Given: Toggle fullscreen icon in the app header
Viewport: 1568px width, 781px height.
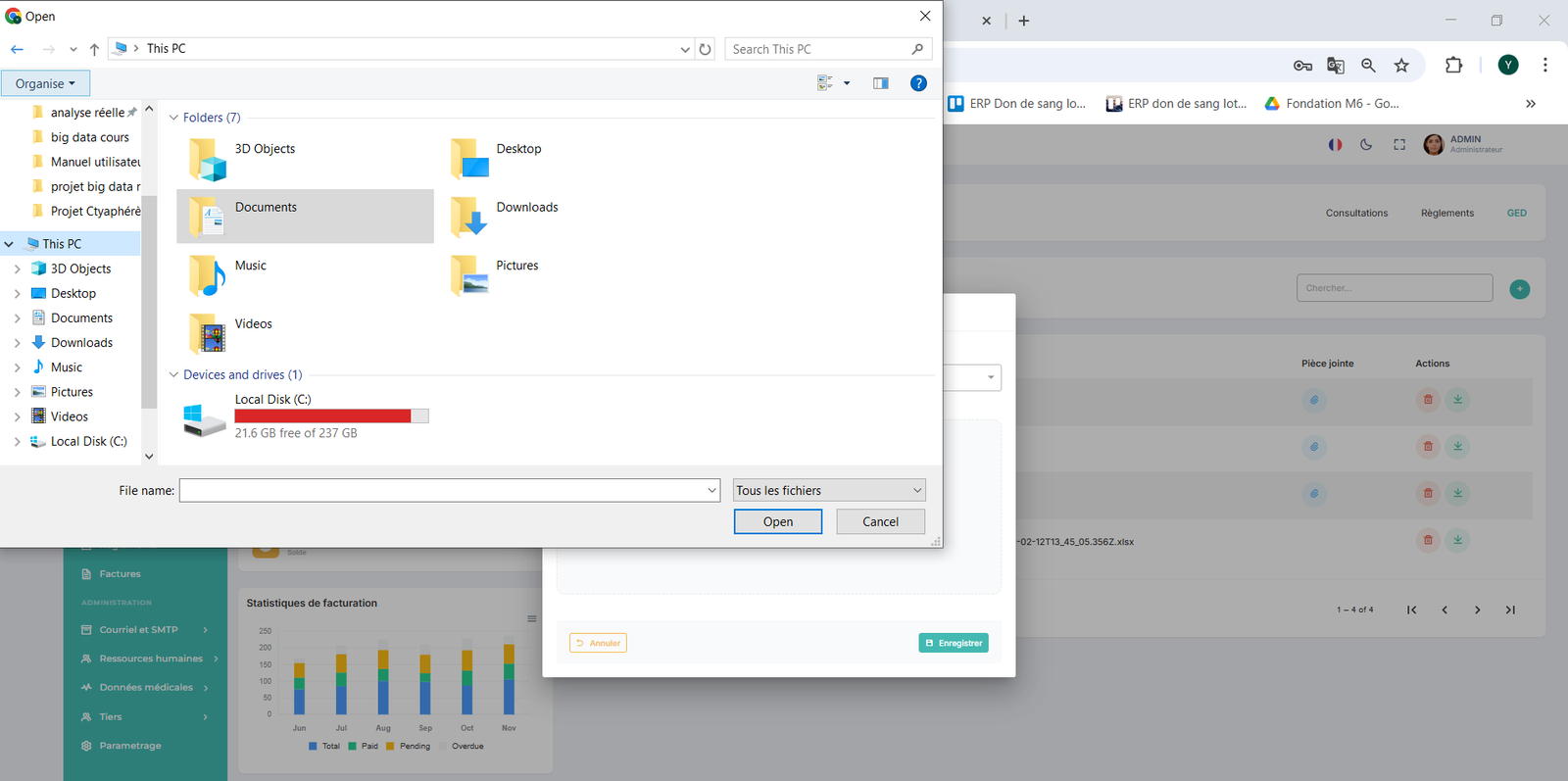Looking at the screenshot, I should pos(1399,145).
